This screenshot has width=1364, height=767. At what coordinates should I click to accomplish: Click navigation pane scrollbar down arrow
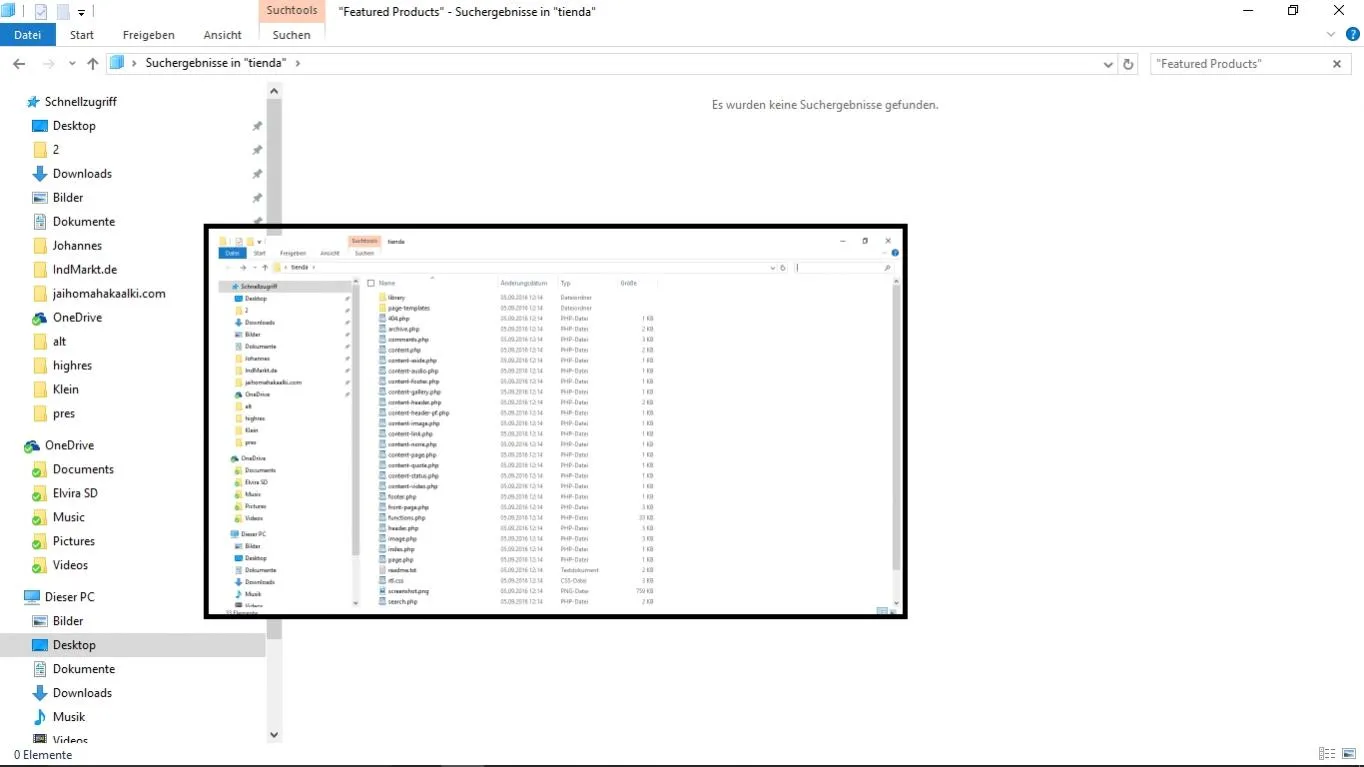tap(274, 734)
